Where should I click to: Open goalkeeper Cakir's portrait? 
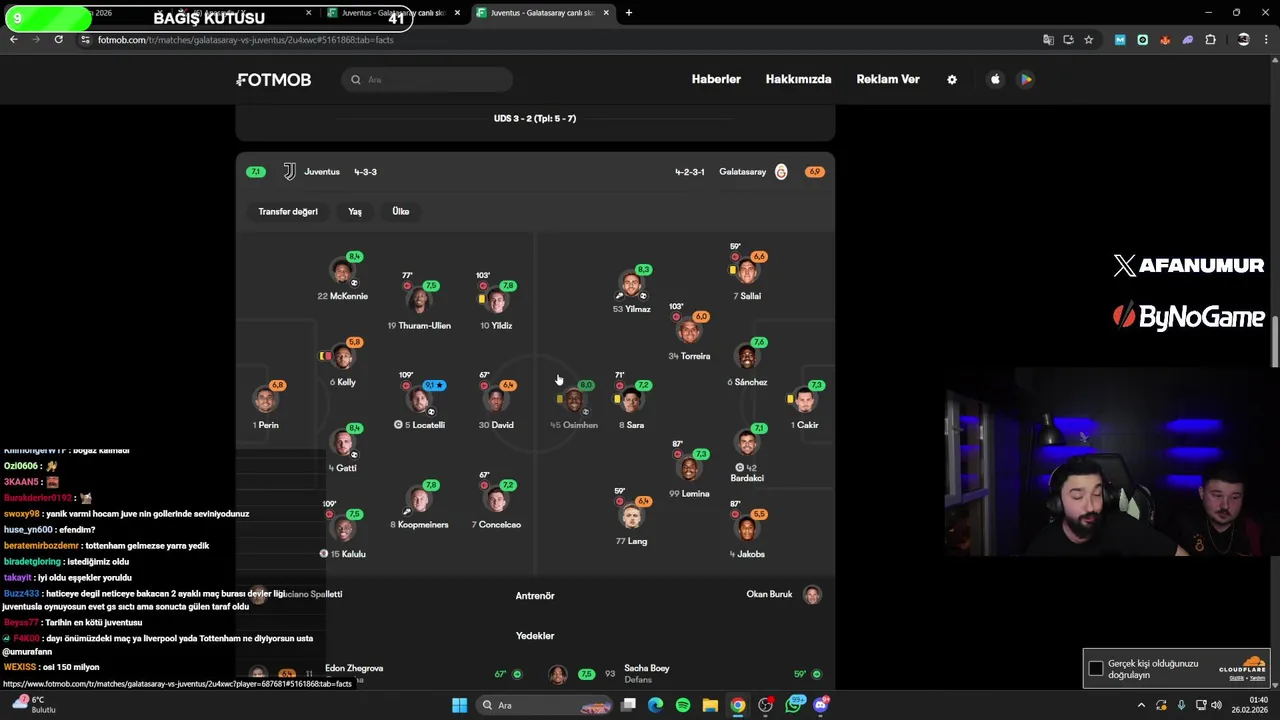804,400
